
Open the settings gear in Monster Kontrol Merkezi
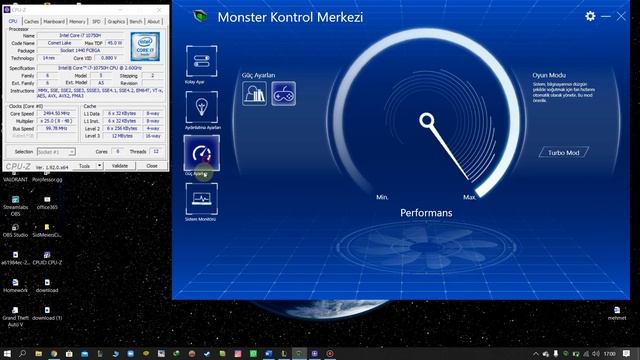pos(590,16)
